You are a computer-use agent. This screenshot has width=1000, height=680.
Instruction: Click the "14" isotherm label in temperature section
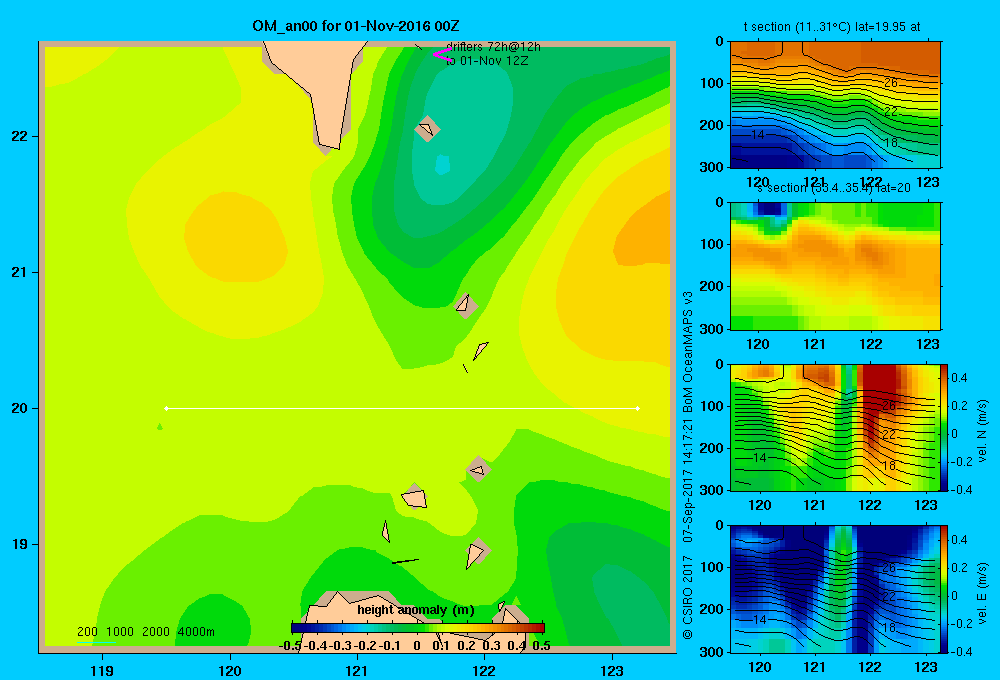[x=758, y=135]
